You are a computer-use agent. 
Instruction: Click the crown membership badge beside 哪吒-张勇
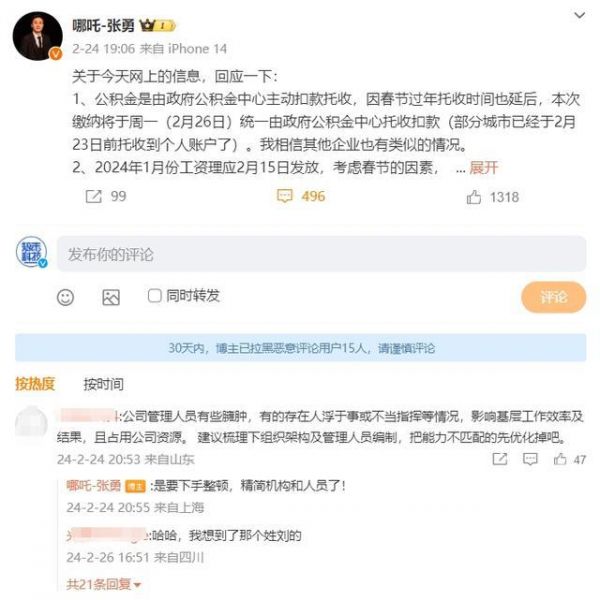pyautogui.click(x=157, y=26)
